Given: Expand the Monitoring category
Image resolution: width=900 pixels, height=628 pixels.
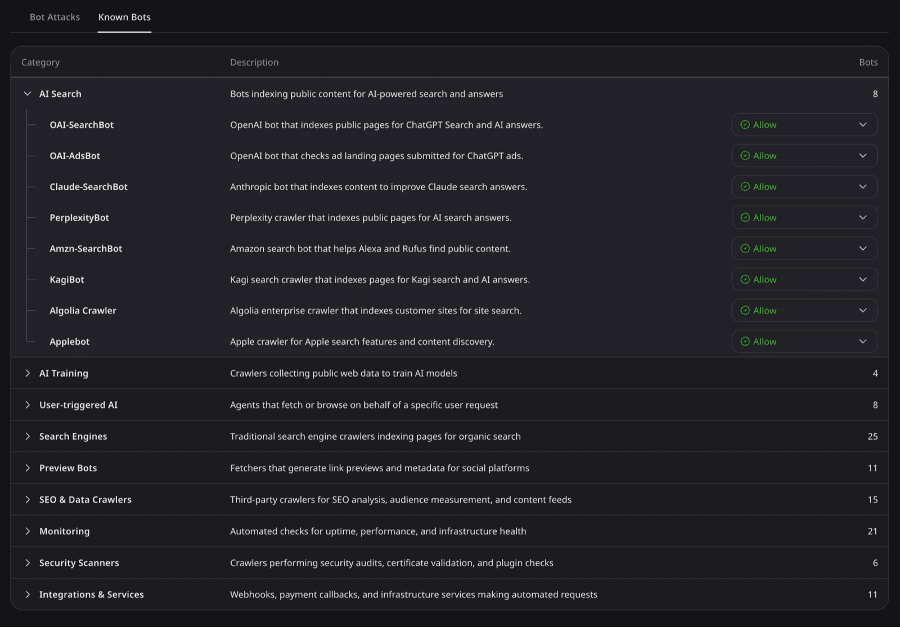Looking at the screenshot, I should [27, 531].
